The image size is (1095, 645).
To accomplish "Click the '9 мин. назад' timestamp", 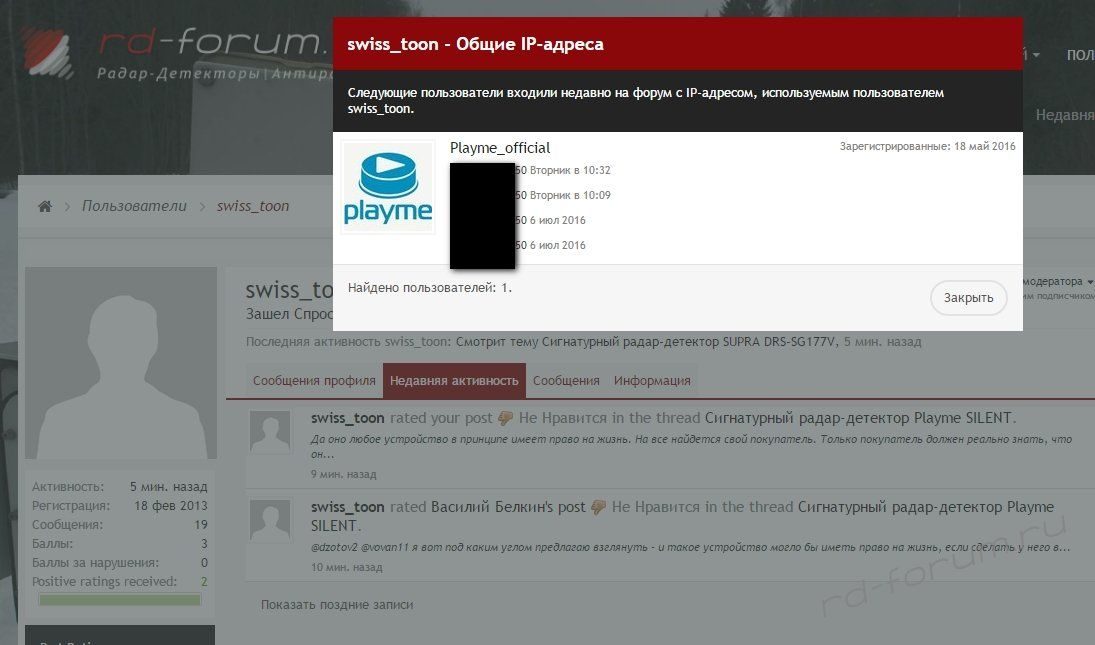I will point(344,474).
